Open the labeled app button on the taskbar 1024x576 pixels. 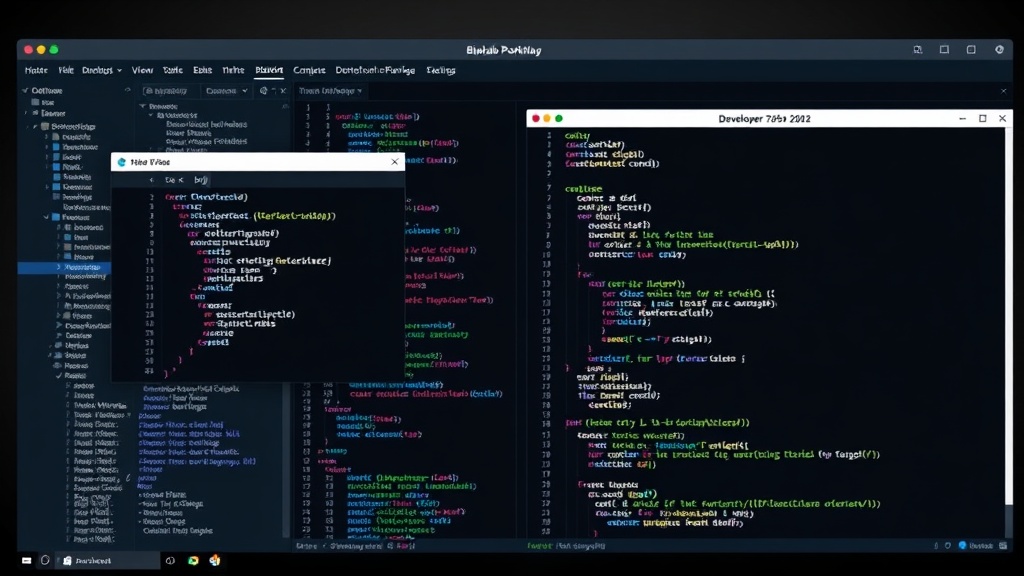click(x=108, y=560)
